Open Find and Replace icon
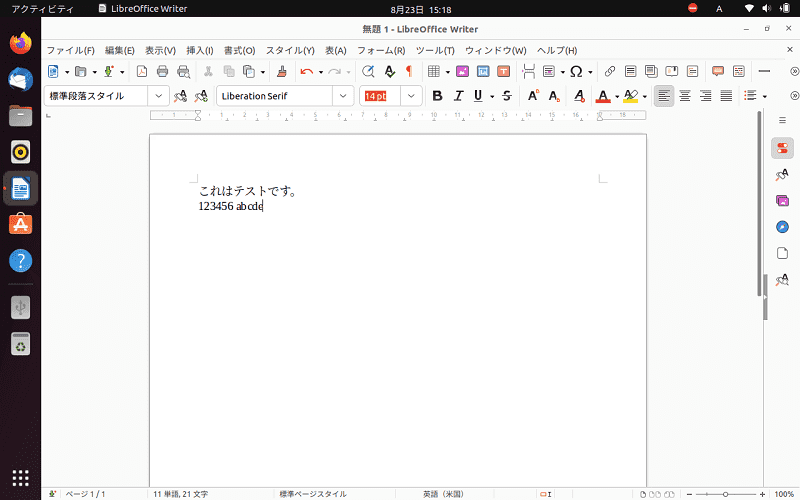The width and height of the screenshot is (800, 500). pyautogui.click(x=368, y=71)
